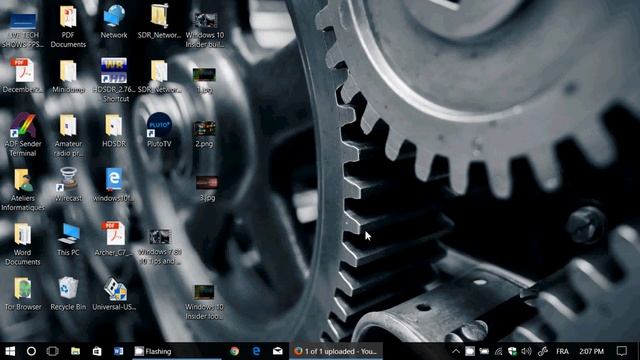Switch to Firefox '1 of 1 uploaded' window
This screenshot has height=360, width=640.
point(336,351)
